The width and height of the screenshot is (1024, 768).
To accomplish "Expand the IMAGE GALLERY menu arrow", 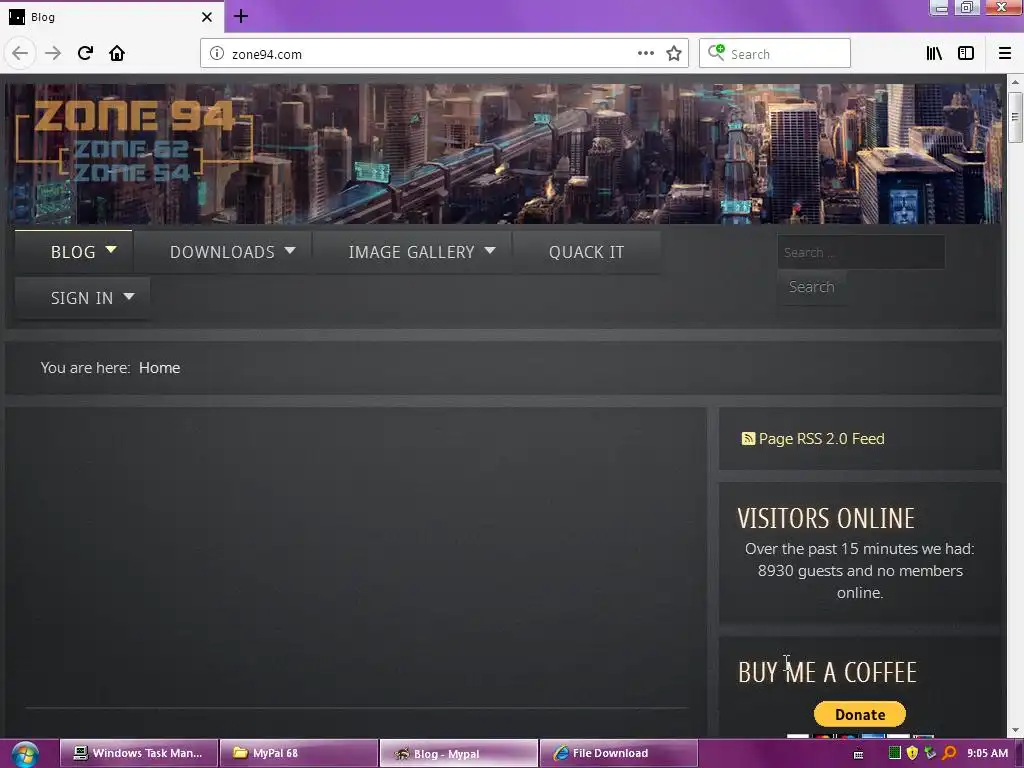I will pos(490,250).
